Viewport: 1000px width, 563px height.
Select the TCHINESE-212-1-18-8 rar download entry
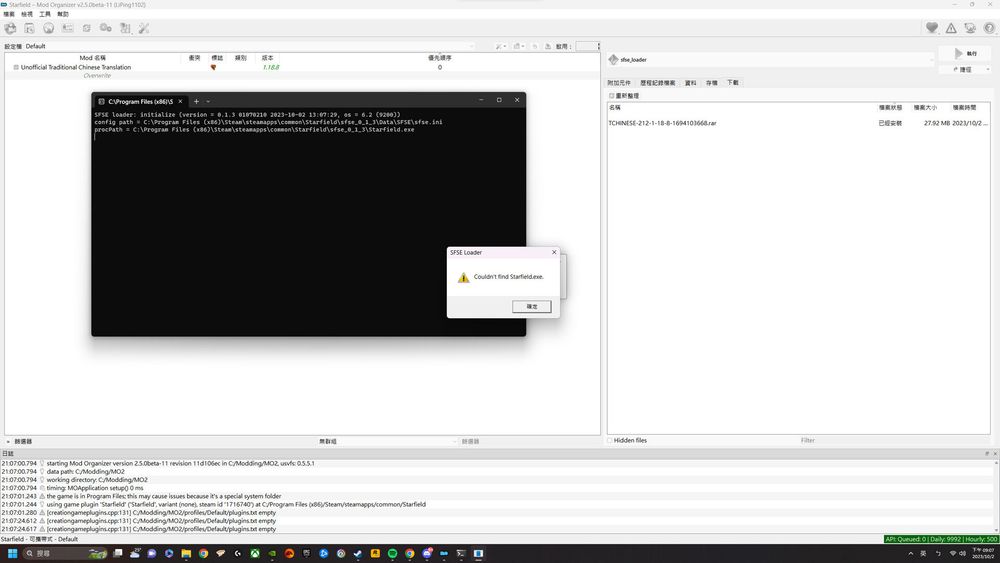[663, 123]
